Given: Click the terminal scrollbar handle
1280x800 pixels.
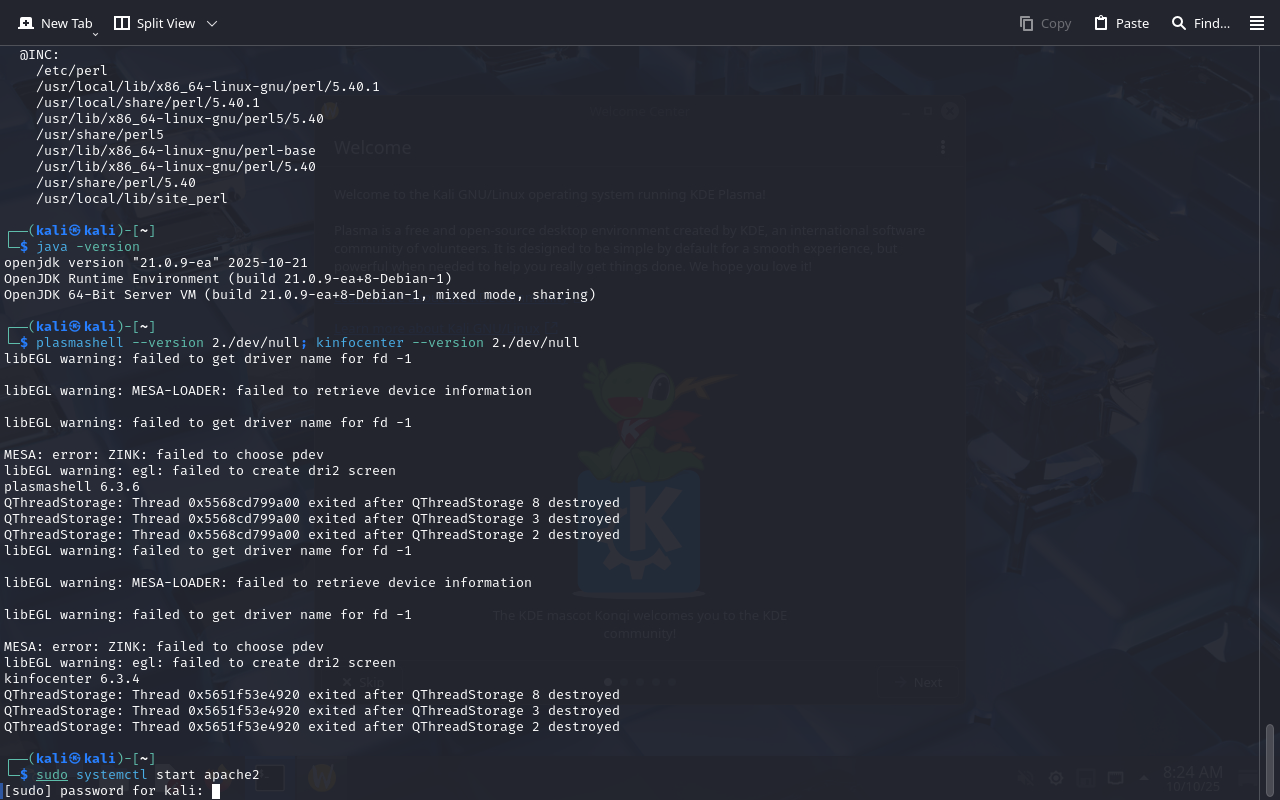Looking at the screenshot, I should point(1270,760).
